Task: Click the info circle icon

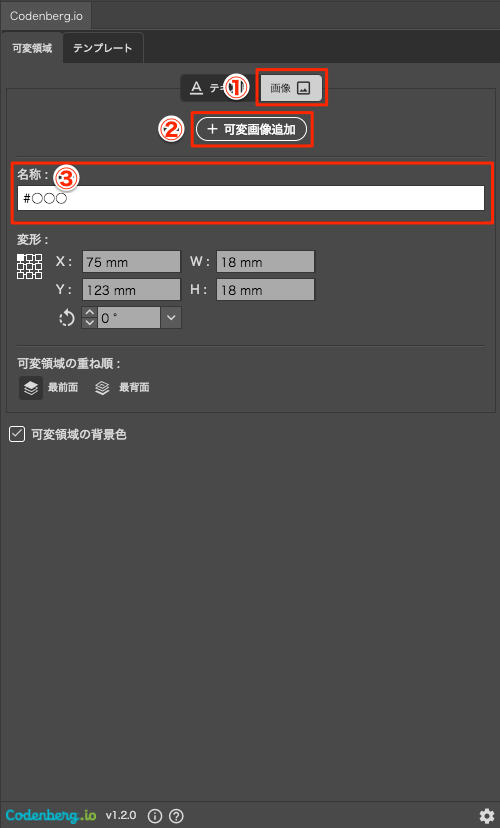Action: (x=155, y=816)
